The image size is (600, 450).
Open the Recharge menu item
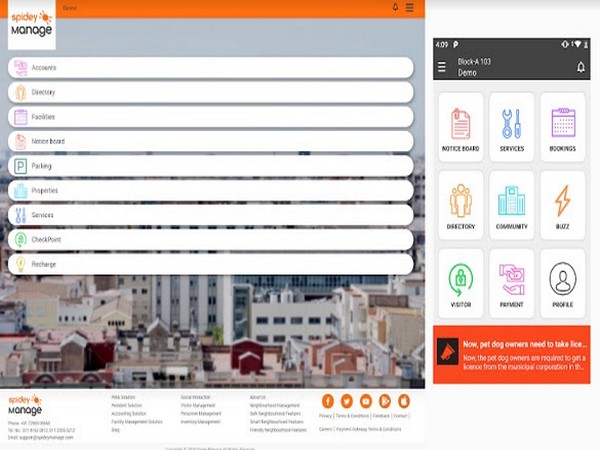click(x=210, y=264)
